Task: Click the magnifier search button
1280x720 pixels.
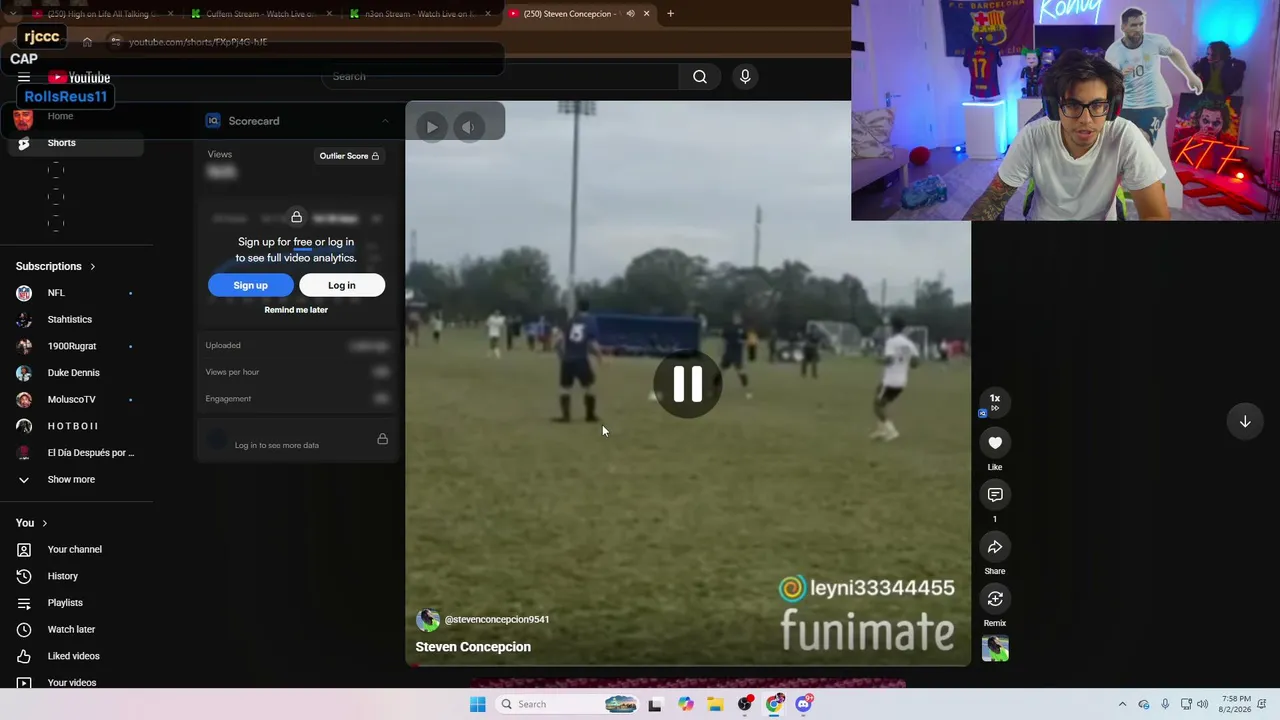Action: click(700, 77)
